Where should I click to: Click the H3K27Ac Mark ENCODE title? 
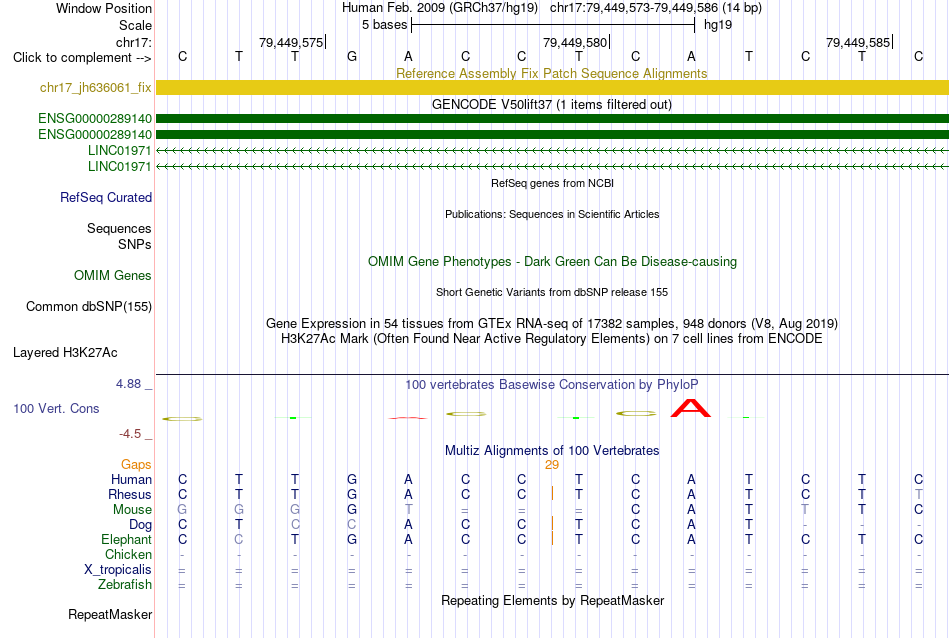coord(552,339)
